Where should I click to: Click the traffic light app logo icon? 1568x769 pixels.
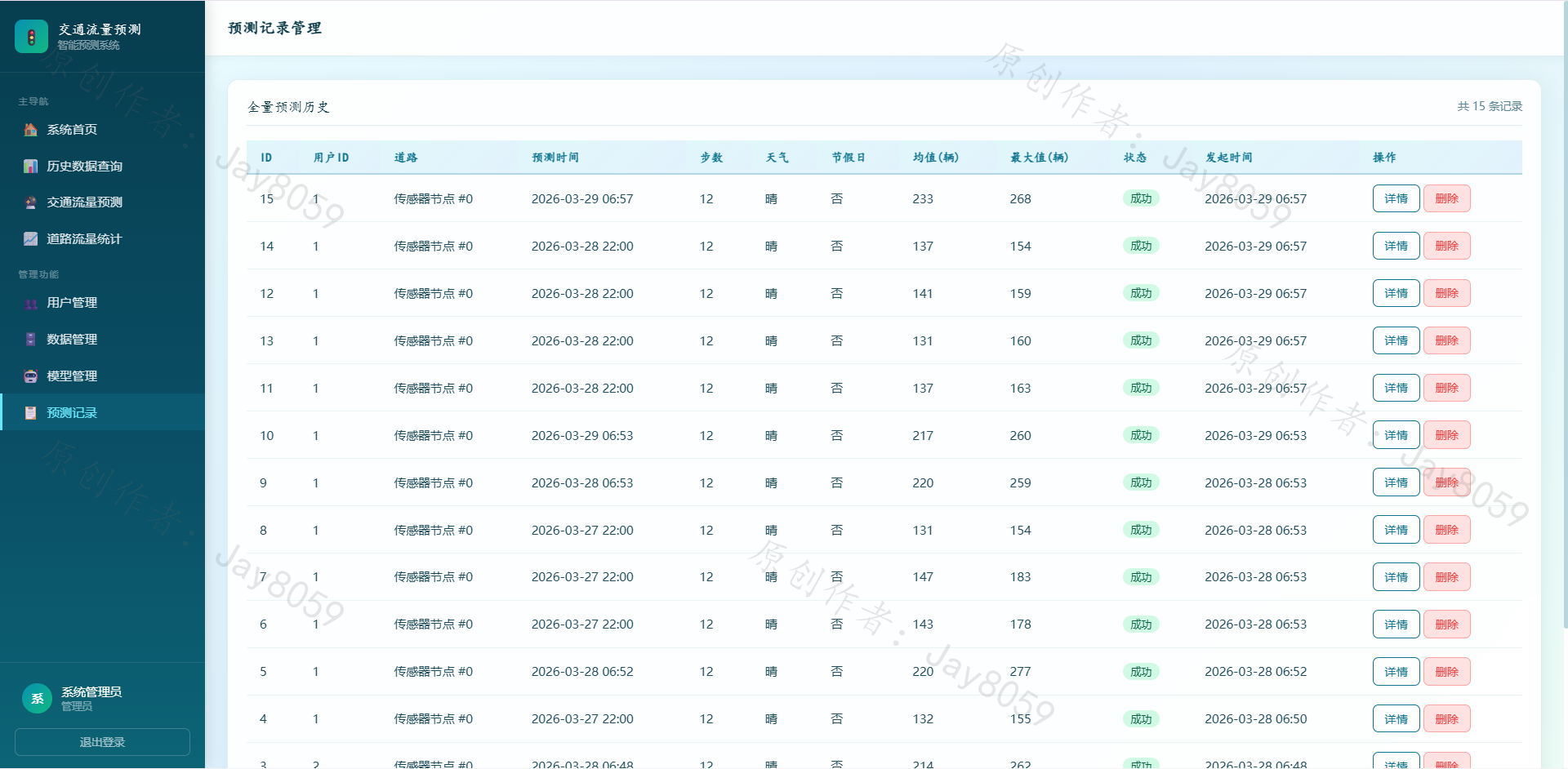[x=31, y=36]
